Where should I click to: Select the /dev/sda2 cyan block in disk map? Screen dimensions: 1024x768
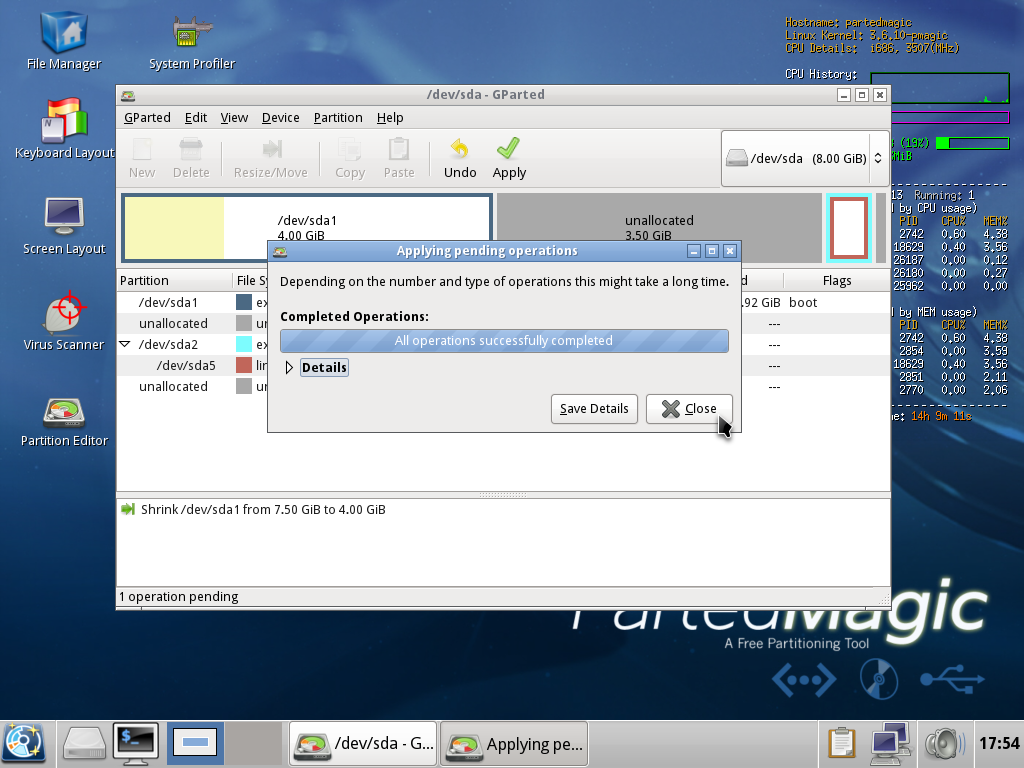tap(848, 228)
